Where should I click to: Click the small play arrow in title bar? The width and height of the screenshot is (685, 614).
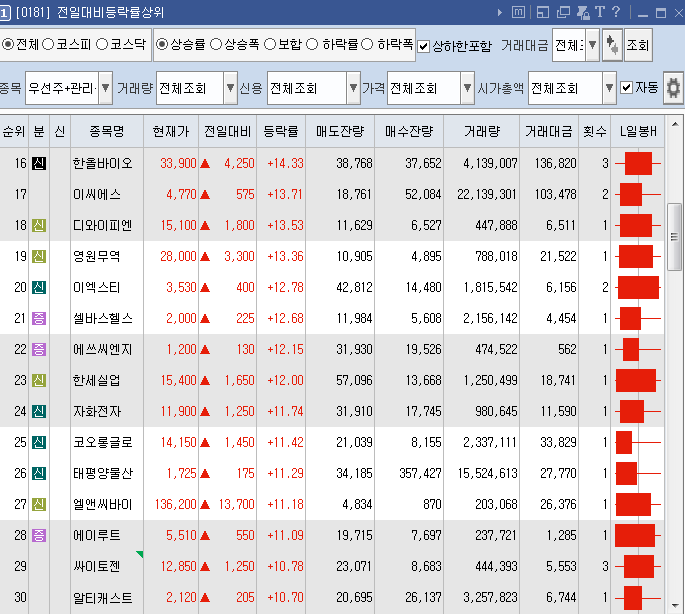[500, 12]
